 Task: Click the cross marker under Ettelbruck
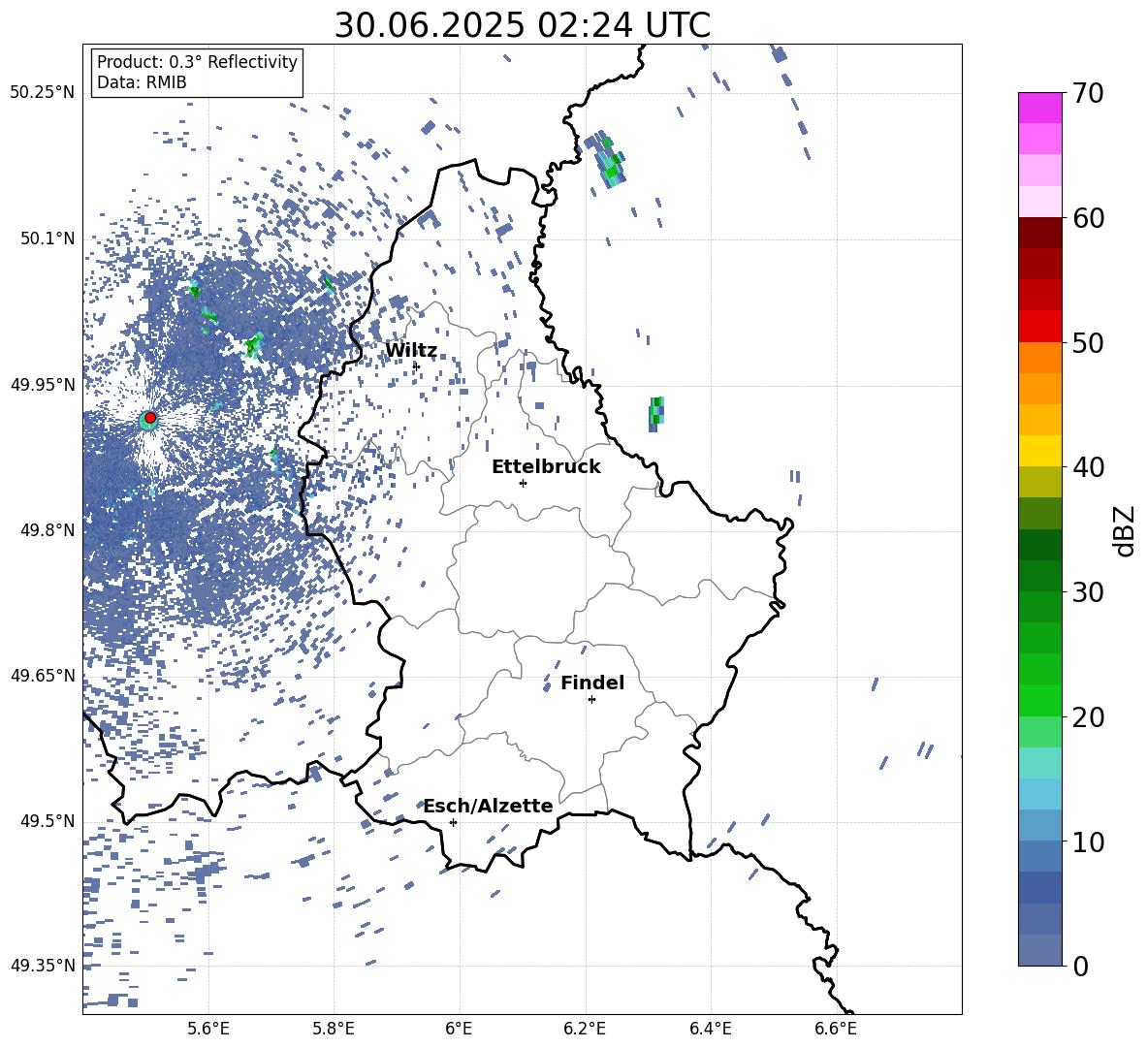[x=523, y=483]
